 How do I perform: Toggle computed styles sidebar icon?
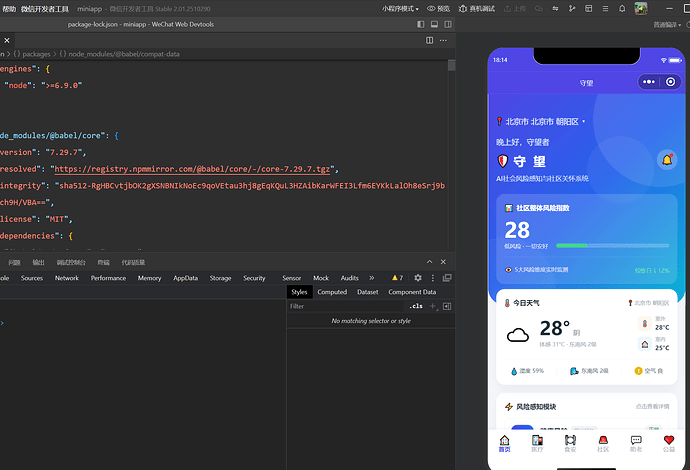click(x=447, y=306)
